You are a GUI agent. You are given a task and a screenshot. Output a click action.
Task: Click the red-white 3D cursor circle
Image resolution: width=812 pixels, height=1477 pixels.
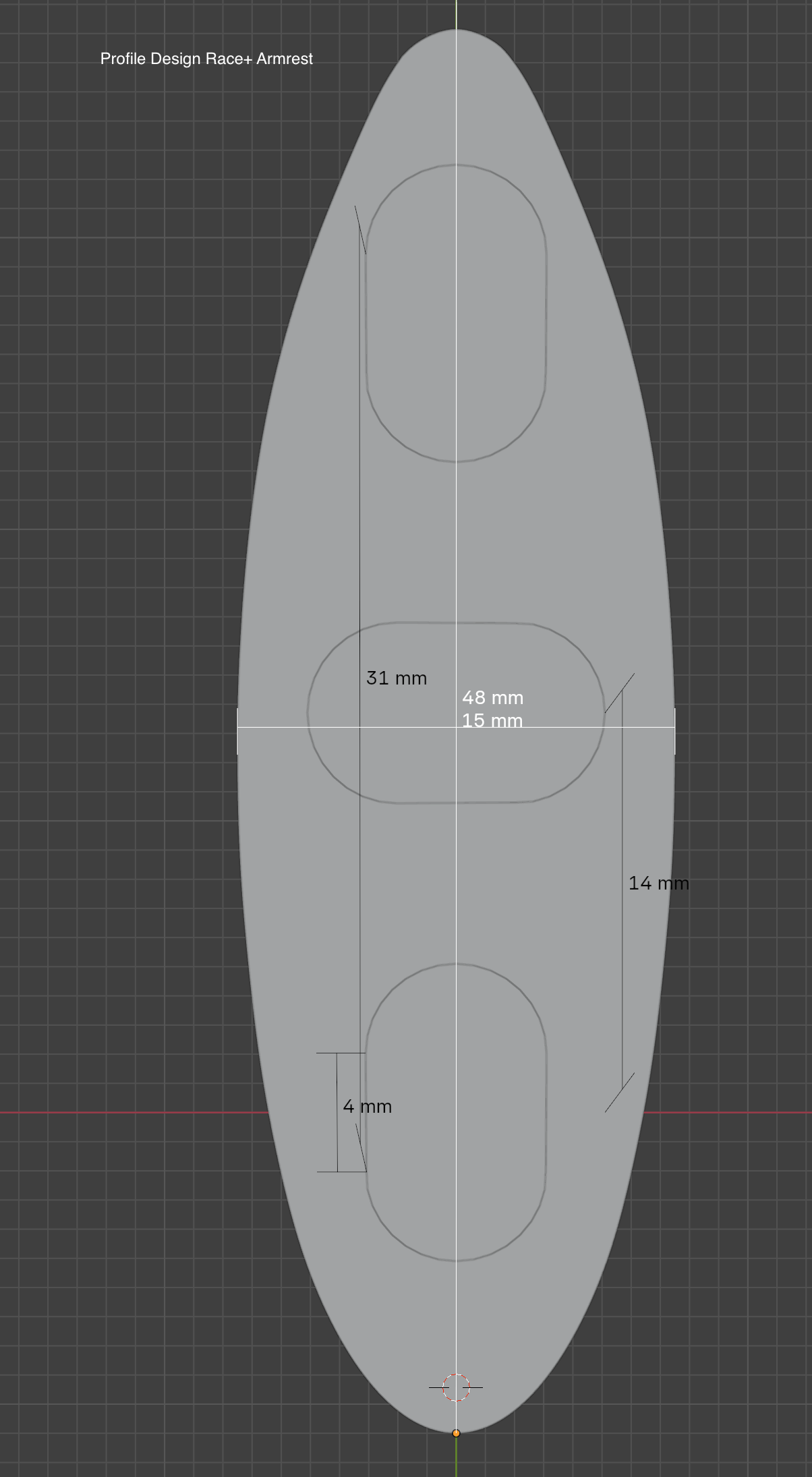click(456, 1387)
